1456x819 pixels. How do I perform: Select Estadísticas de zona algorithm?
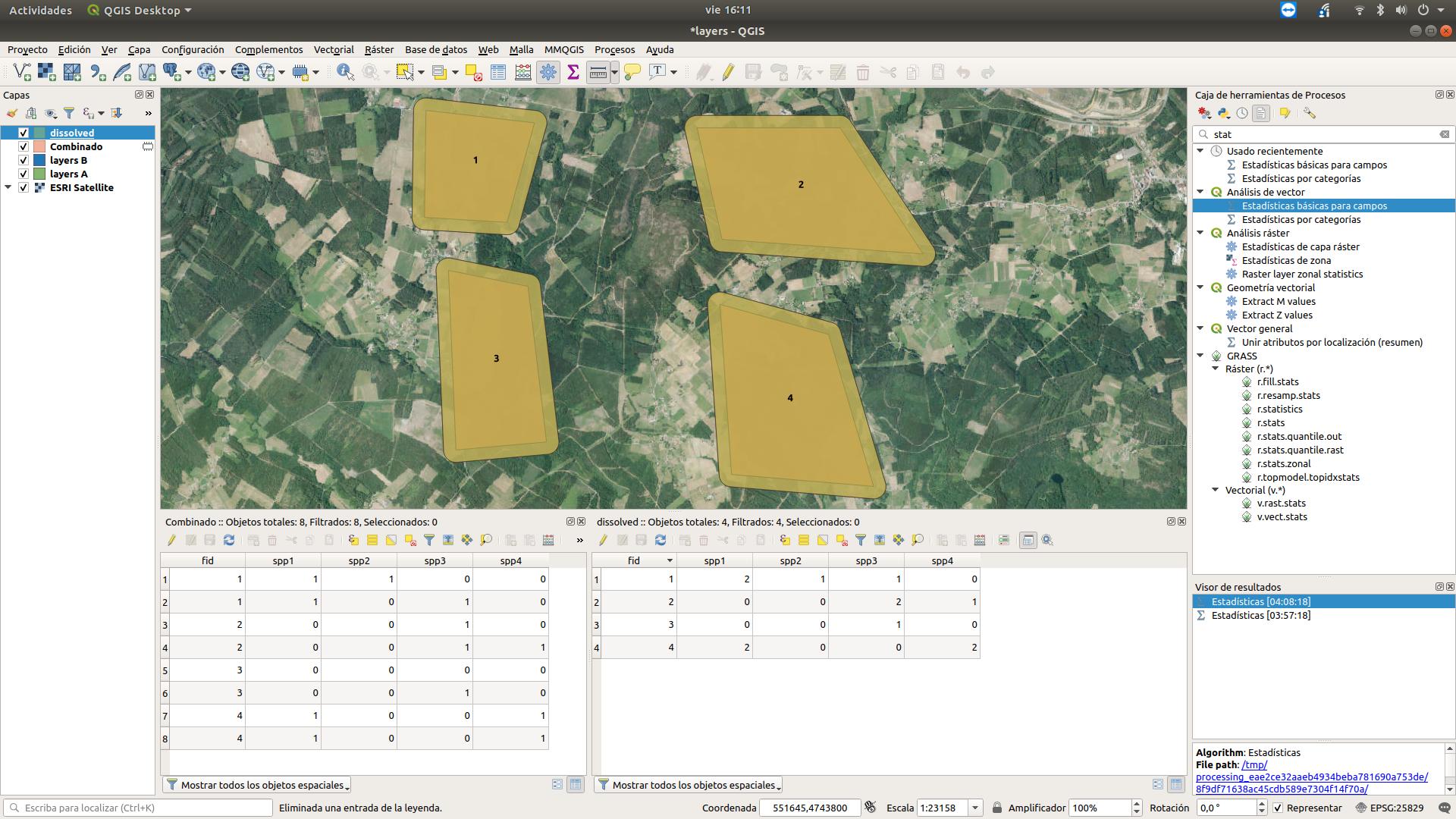(x=1286, y=260)
